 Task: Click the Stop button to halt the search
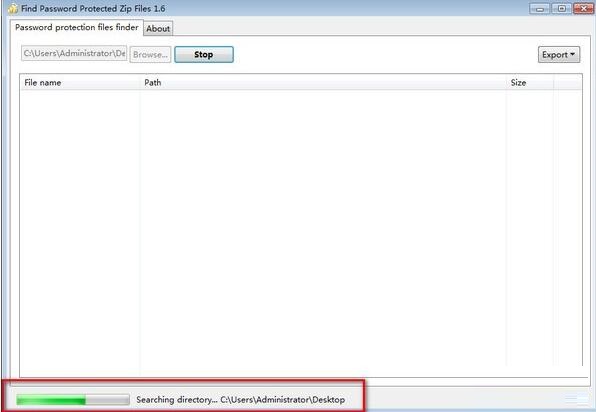coord(204,54)
